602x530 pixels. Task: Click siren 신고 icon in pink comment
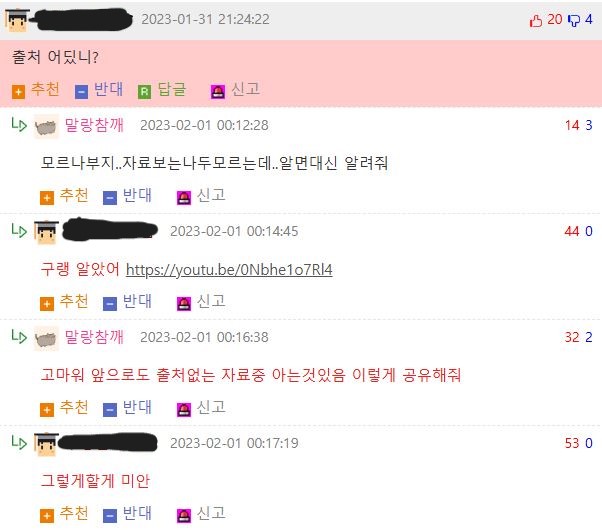pos(218,92)
